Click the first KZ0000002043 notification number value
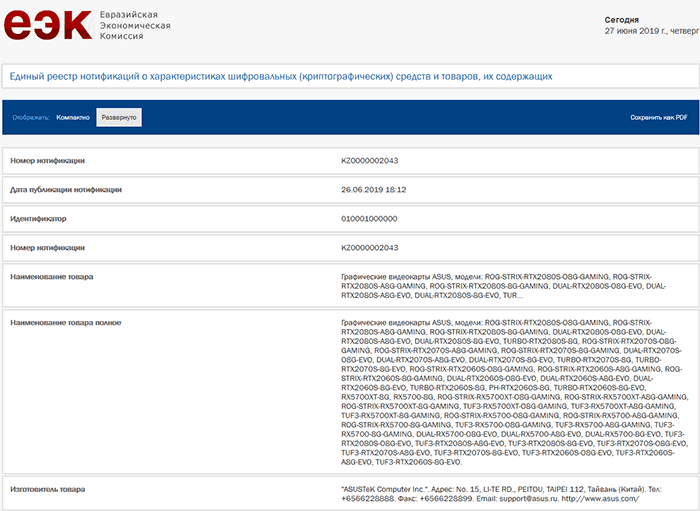This screenshot has height=511, width=700. [370, 160]
